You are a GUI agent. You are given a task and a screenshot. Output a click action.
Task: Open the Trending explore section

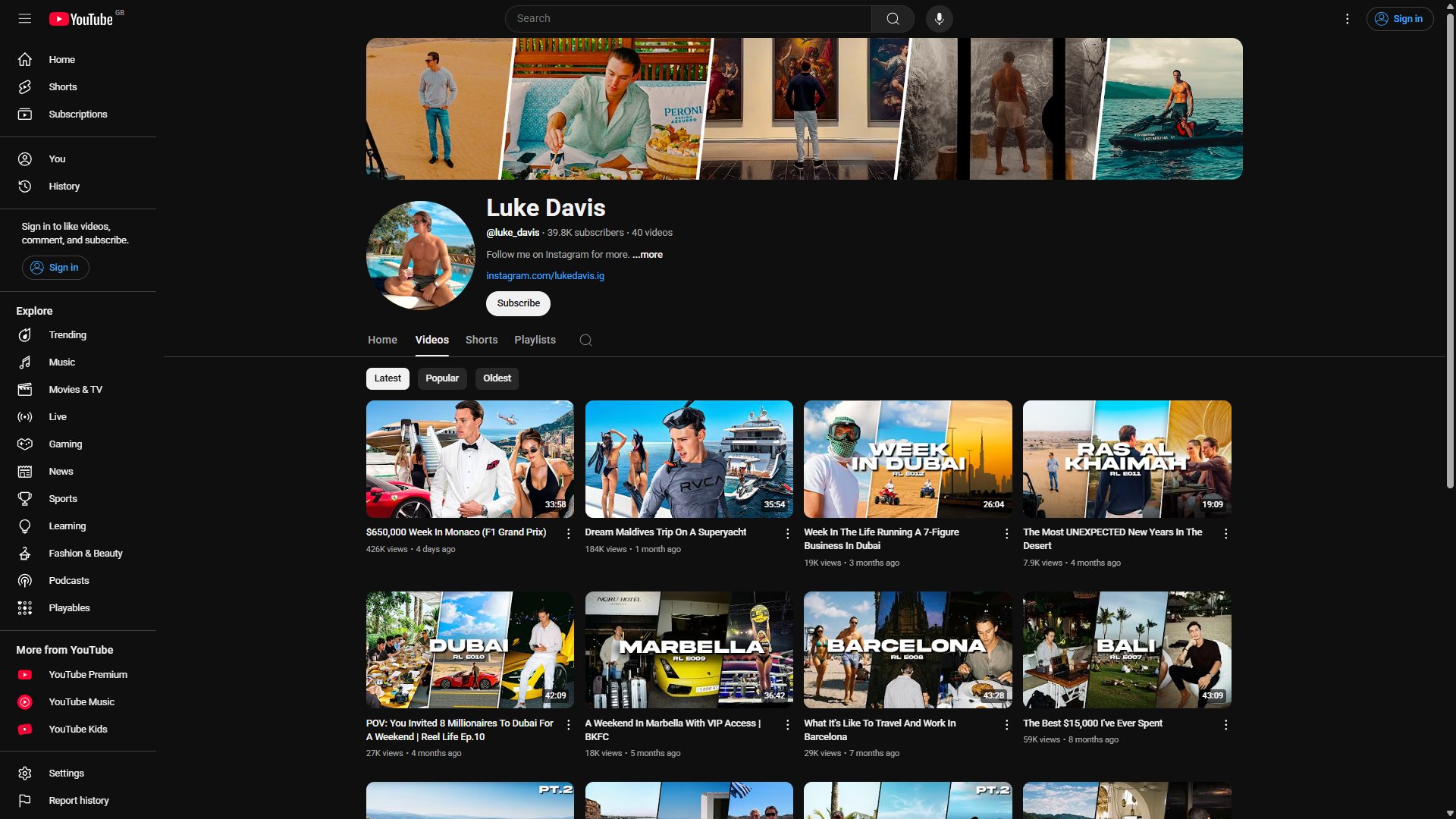pyautogui.click(x=67, y=335)
